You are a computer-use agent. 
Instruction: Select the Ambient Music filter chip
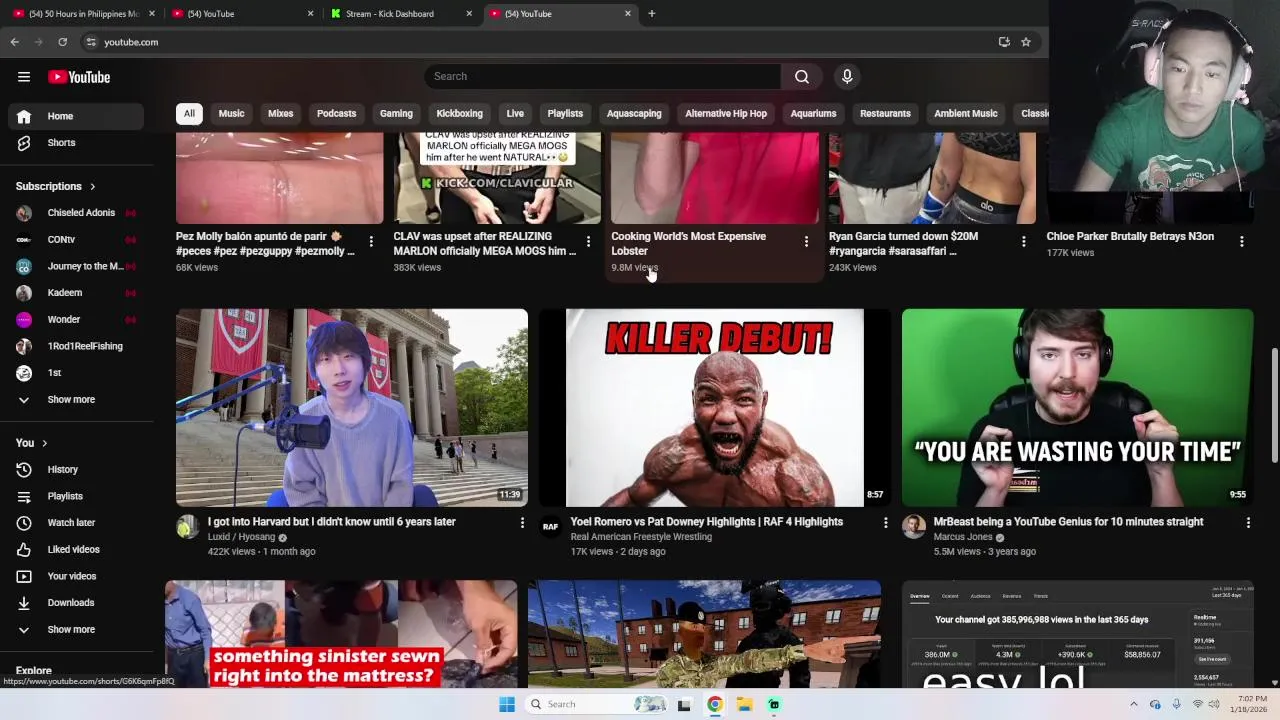coord(966,113)
